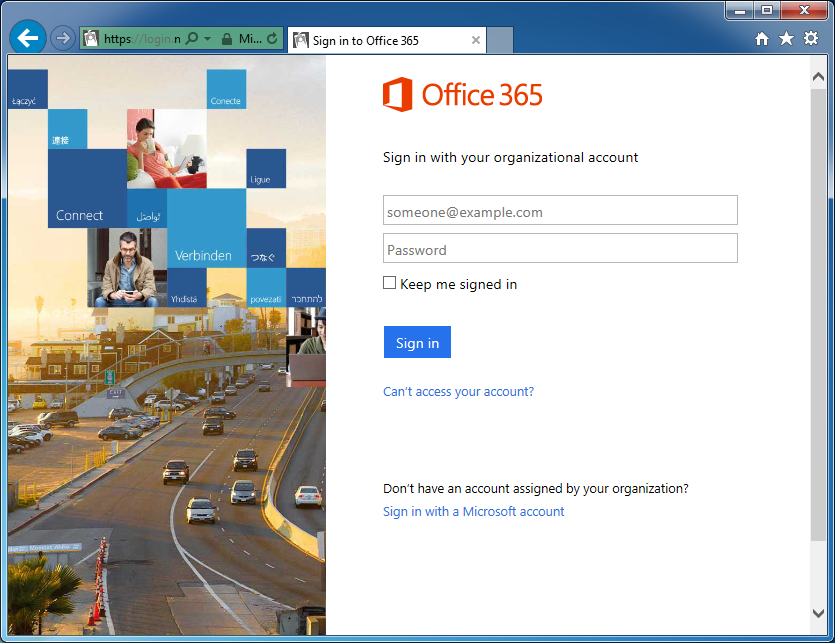This screenshot has width=835, height=643.
Task: Click the vertical scrollbar thumb
Action: 818,314
